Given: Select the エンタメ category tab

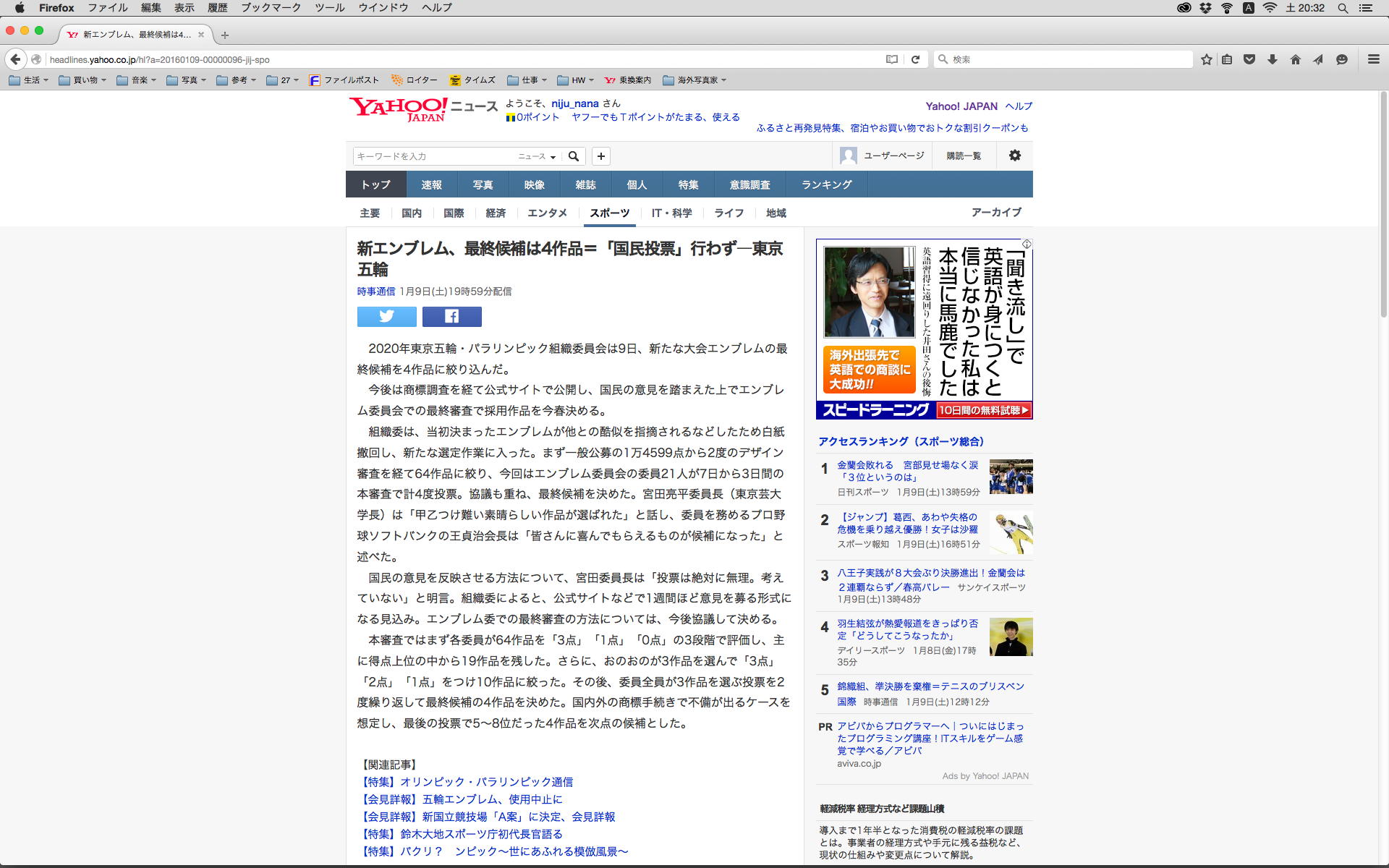Looking at the screenshot, I should pos(547,213).
